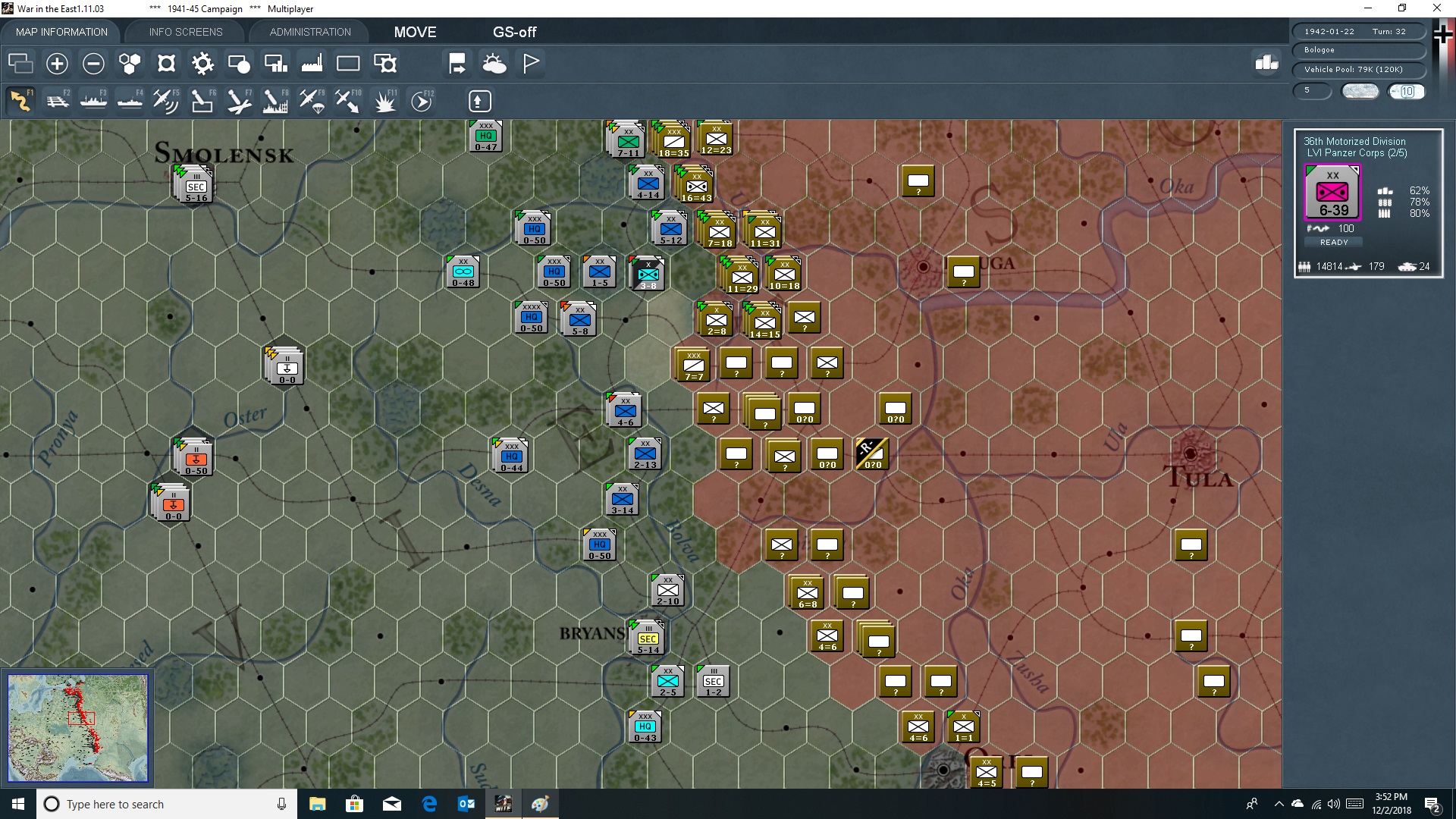Open the MAP INFORMATION tab
This screenshot has width=1456, height=819.
click(61, 32)
